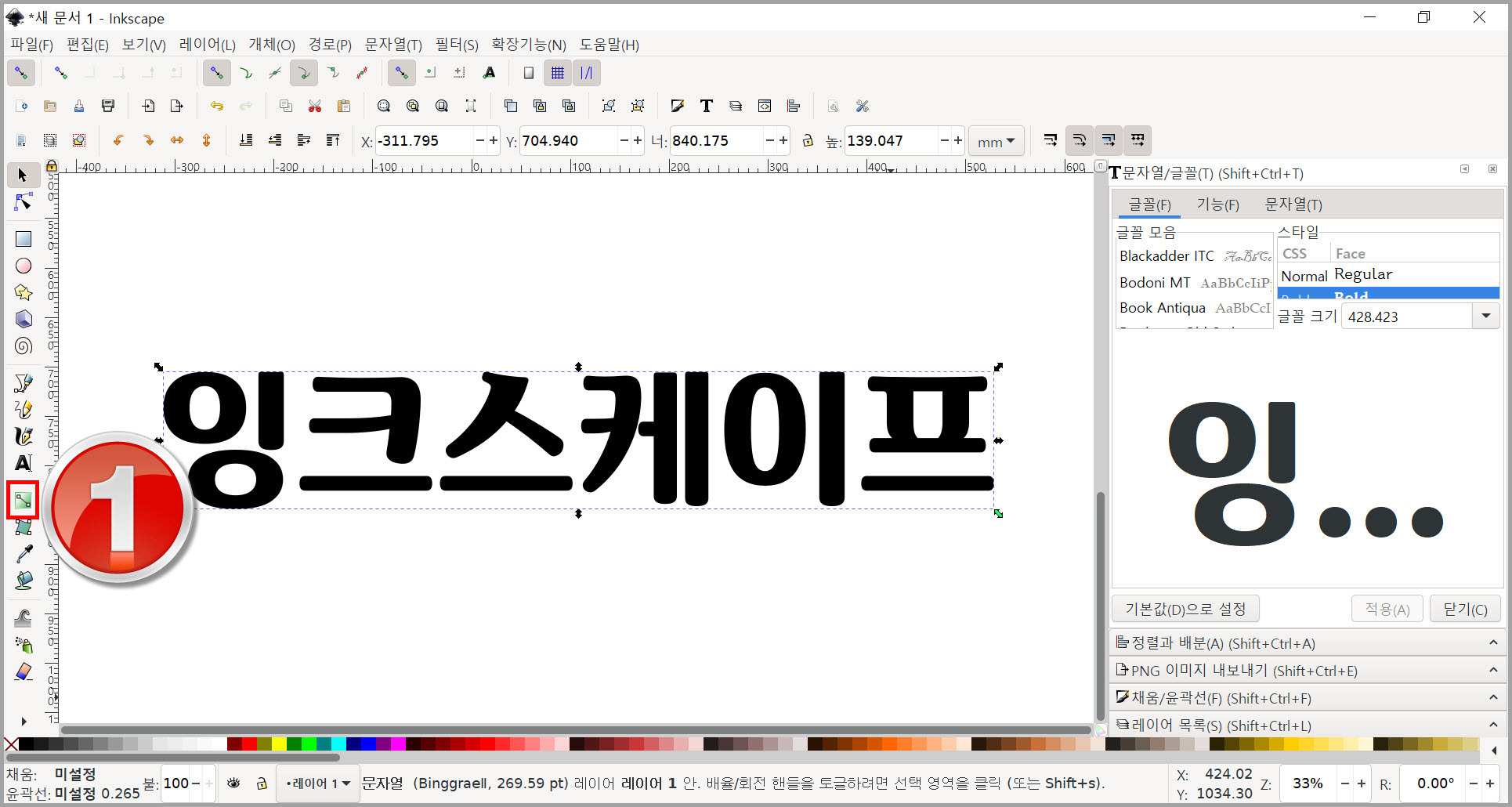Open the 파일(F) menu
Screen dimensions: 1512x807
[x=31, y=45]
